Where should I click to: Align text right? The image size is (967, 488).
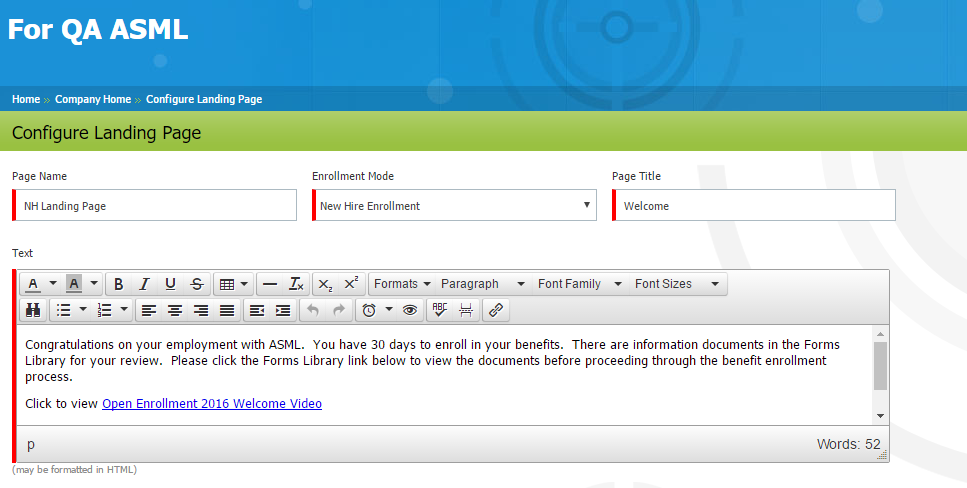pos(201,310)
